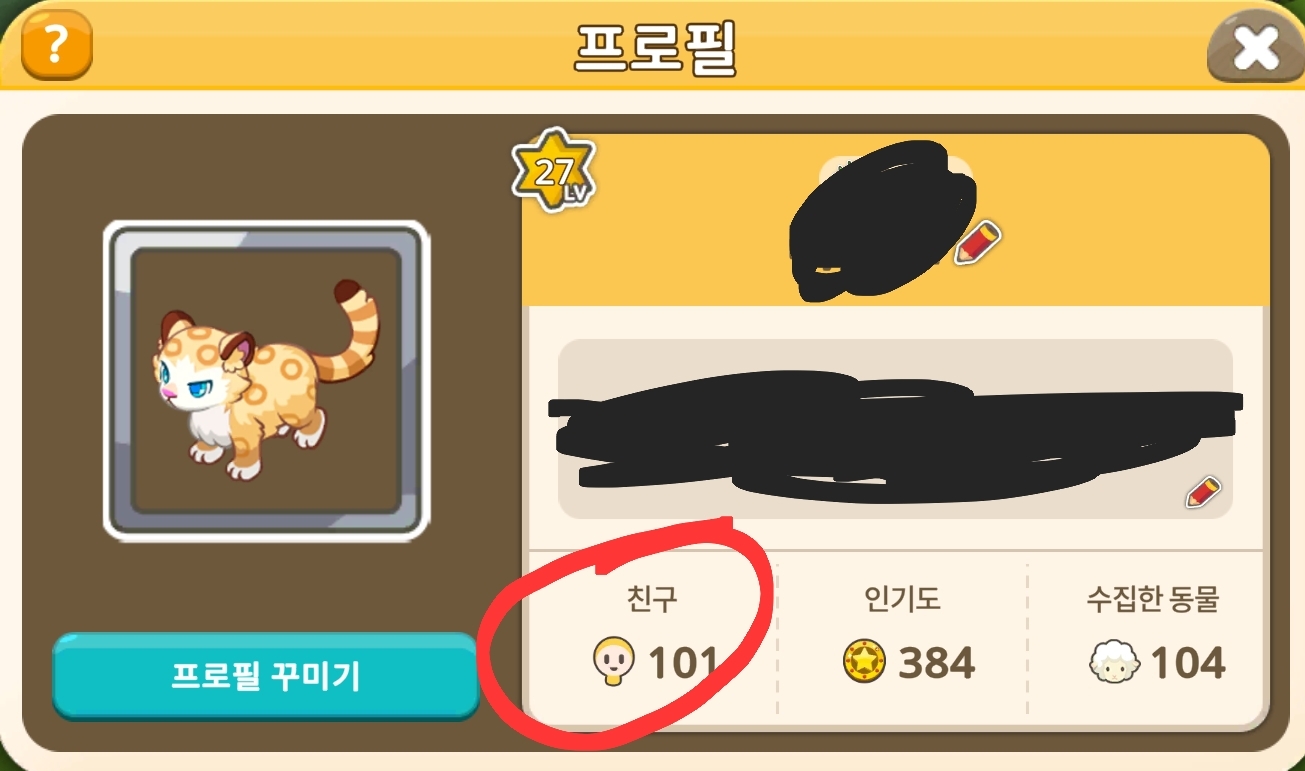Close the 프로필 window
Viewport: 1305px width, 771px height.
(1255, 47)
